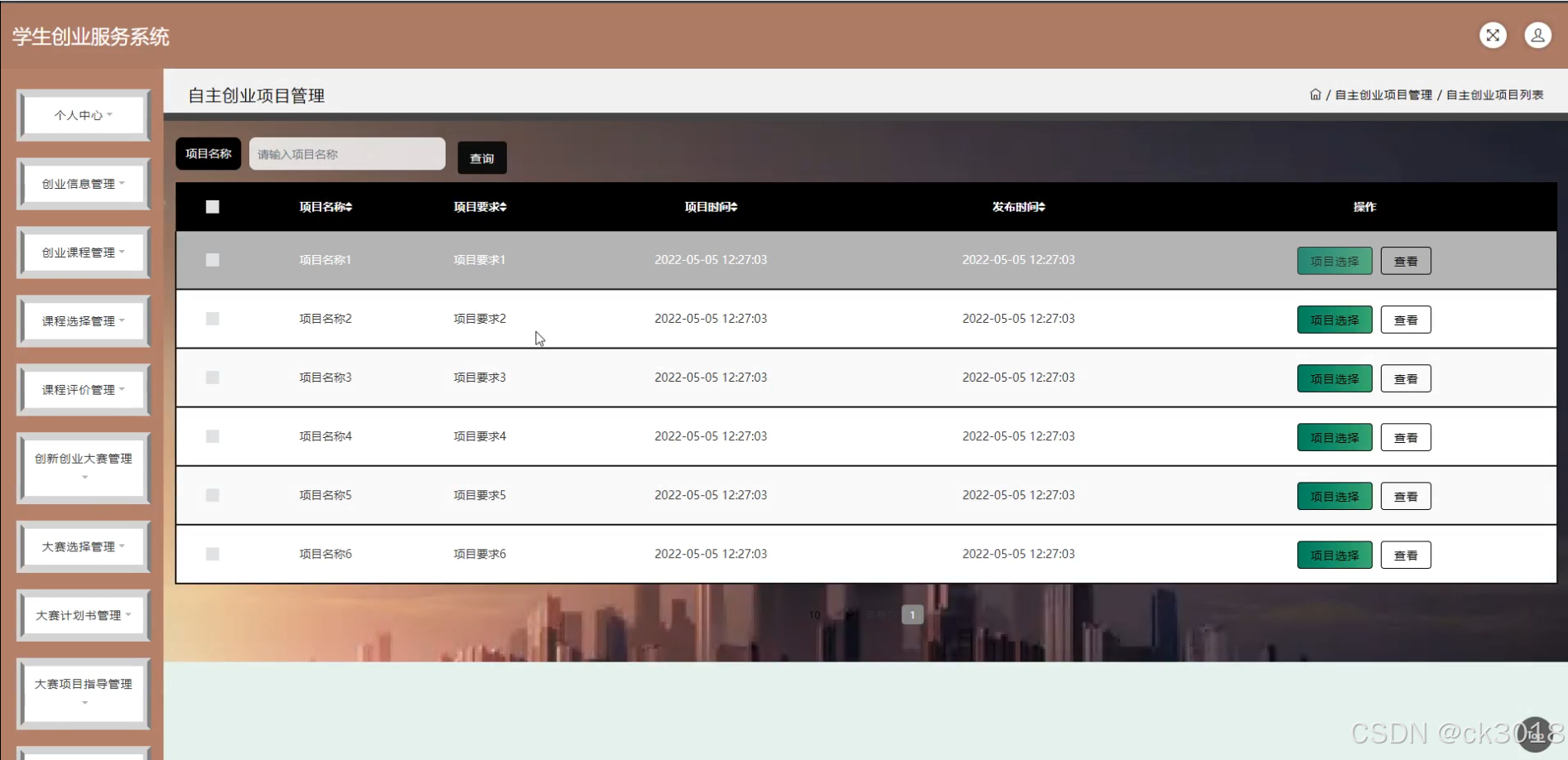Select the 项目名称3 cell
Viewport: 1568px width, 760px height.
(x=326, y=378)
